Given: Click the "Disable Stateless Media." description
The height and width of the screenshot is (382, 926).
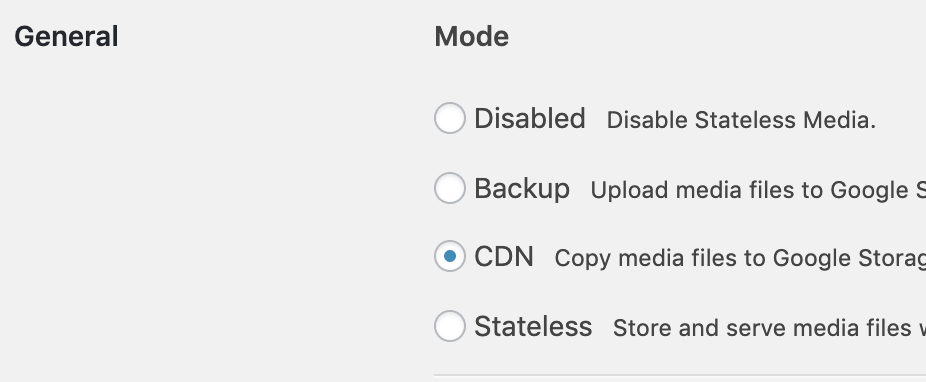Looking at the screenshot, I should 741,120.
